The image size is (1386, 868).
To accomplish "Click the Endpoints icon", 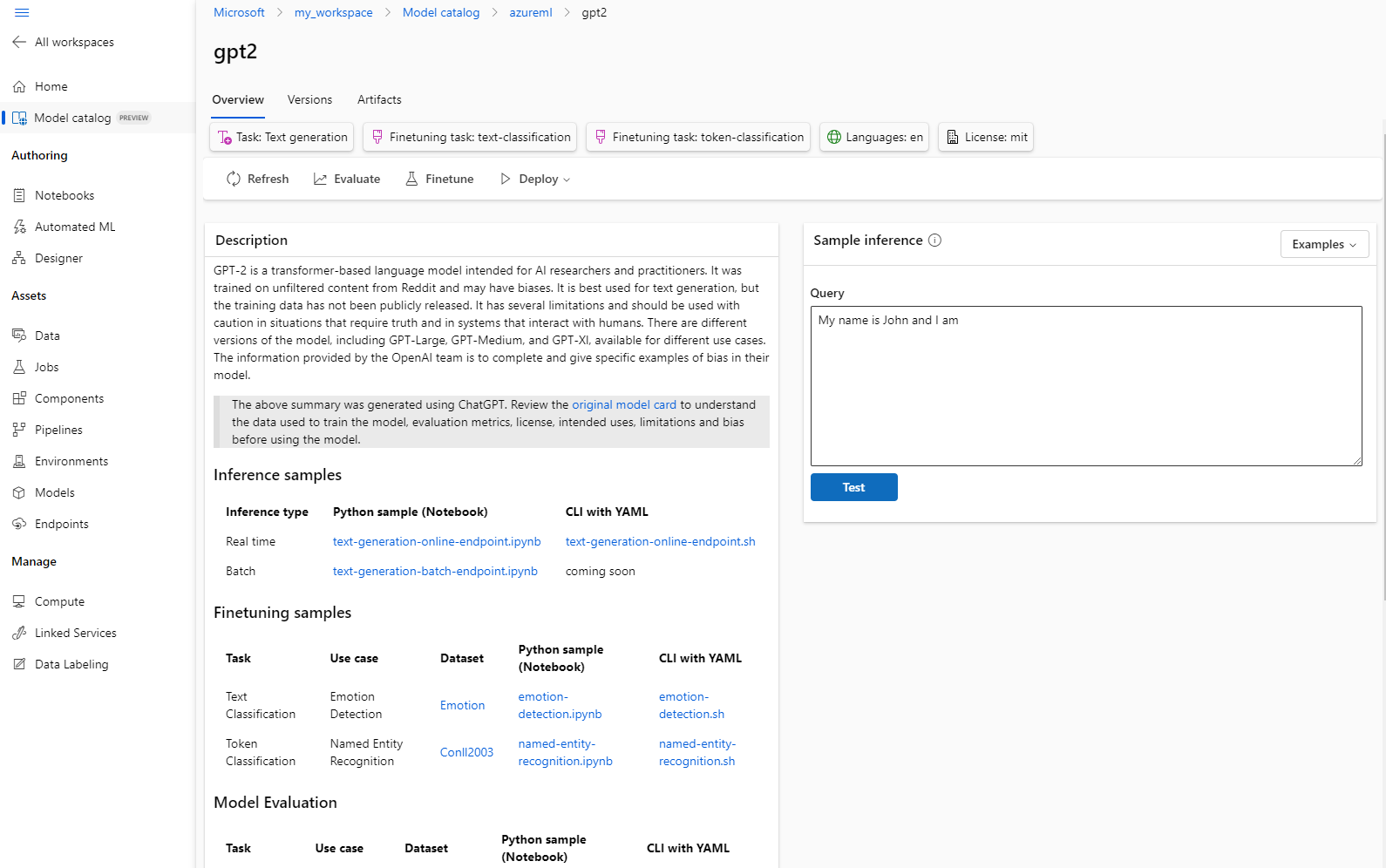I will (x=19, y=524).
